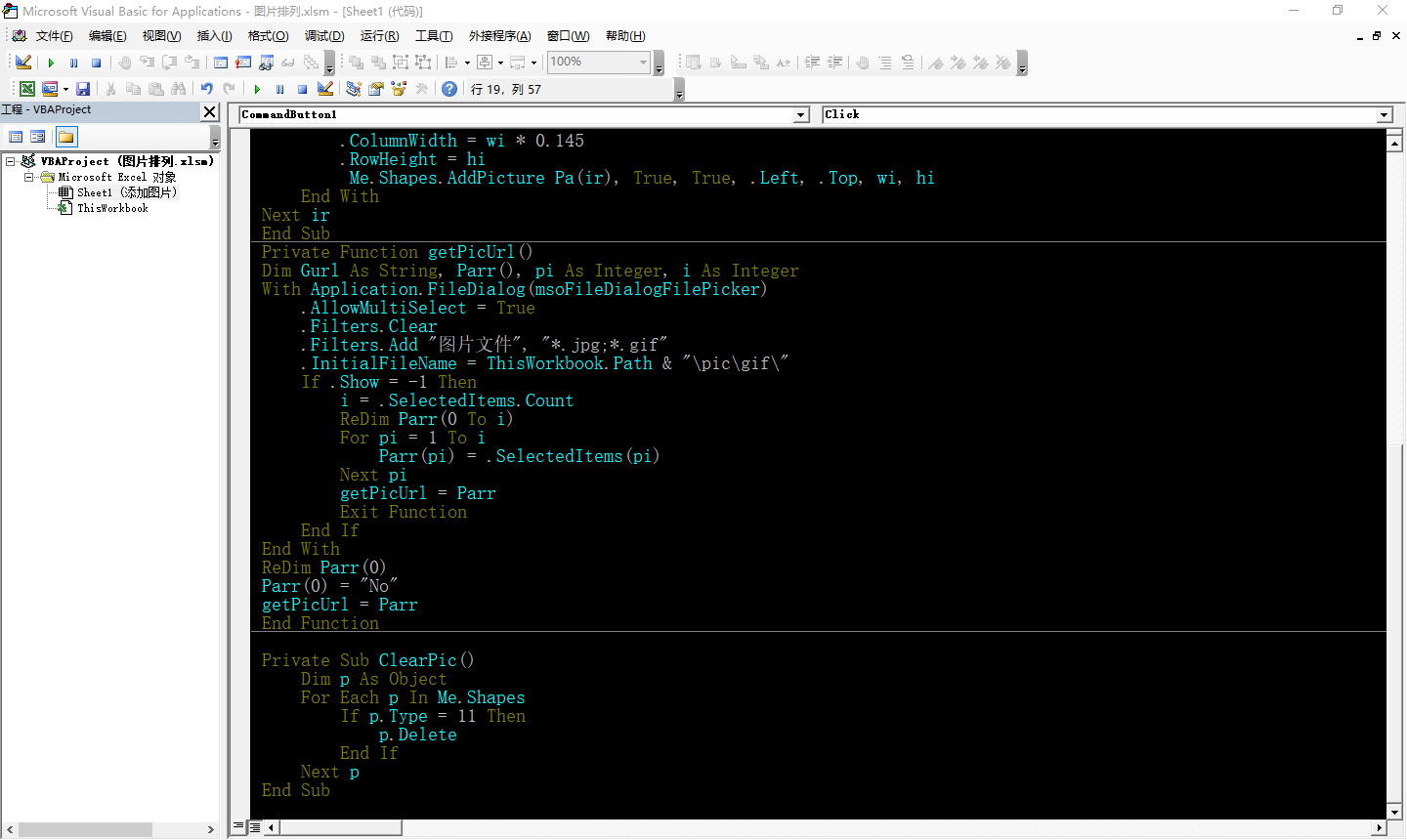Click View Object in the project panel
1407x840 pixels.
pos(38,137)
